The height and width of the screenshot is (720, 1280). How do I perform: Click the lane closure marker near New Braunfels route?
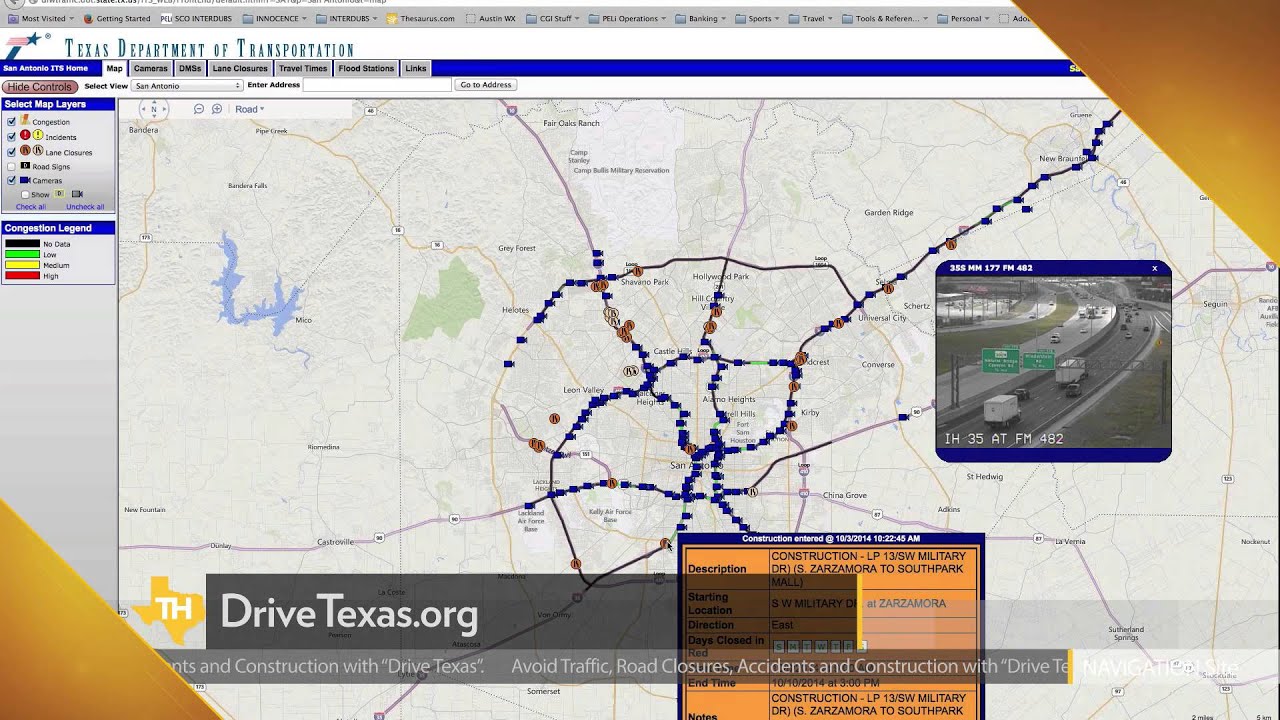point(951,243)
